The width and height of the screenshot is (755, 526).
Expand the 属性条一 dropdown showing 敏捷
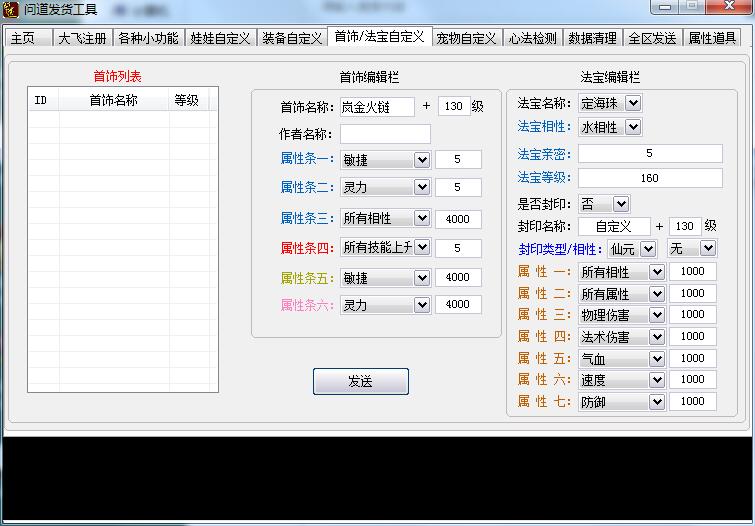(421, 160)
